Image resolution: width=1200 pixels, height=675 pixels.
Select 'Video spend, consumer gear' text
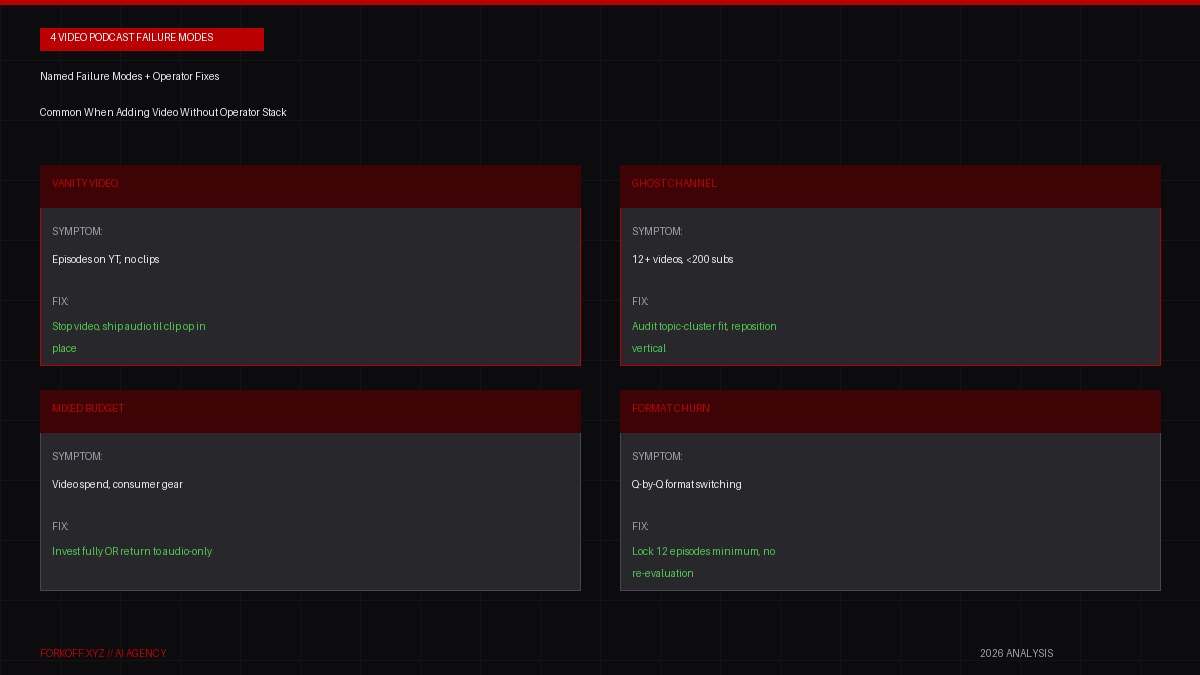pyautogui.click(x=117, y=485)
